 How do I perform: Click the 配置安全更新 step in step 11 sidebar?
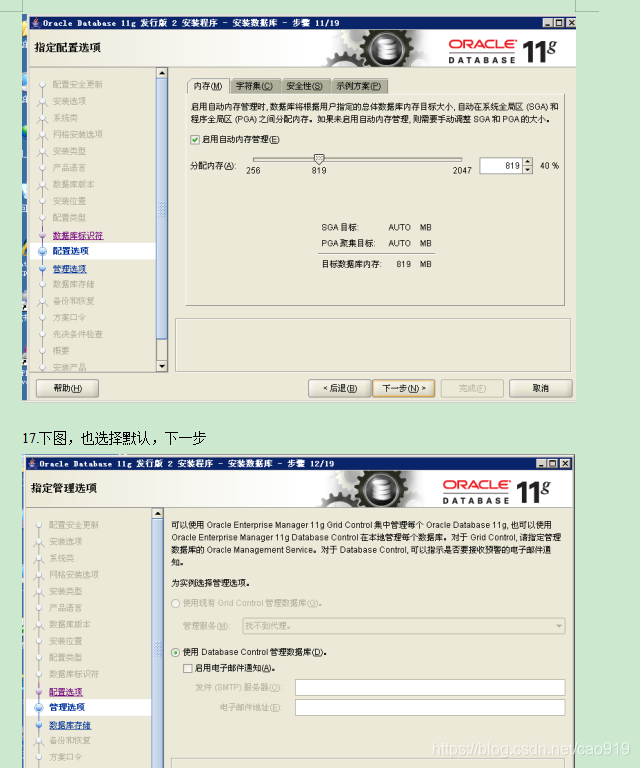(x=77, y=84)
